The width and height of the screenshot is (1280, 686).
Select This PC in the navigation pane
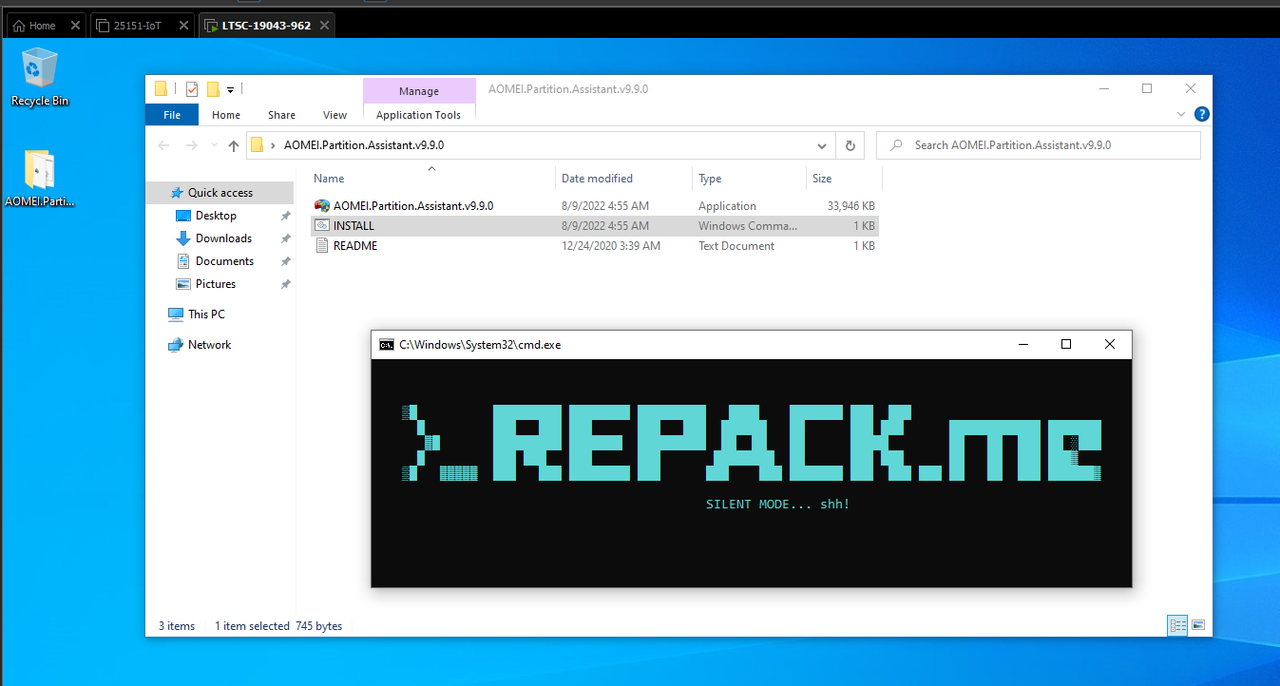coord(206,314)
